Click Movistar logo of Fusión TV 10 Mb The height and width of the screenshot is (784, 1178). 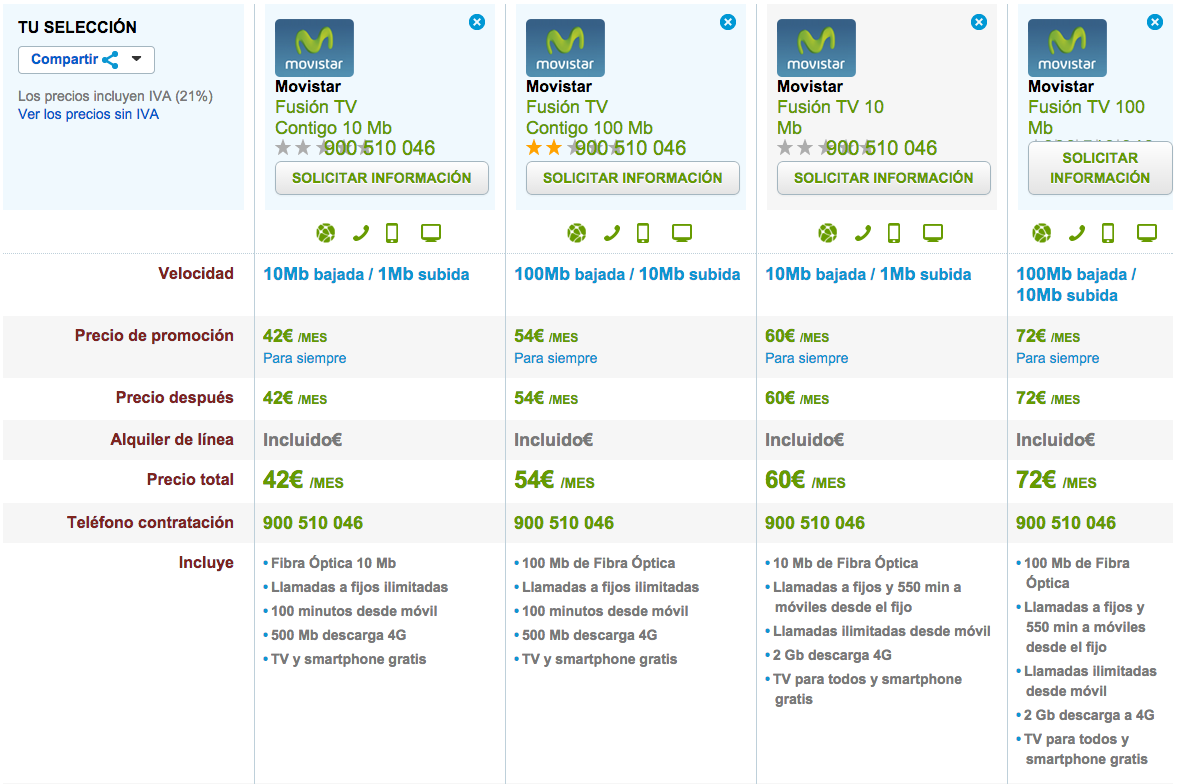click(x=816, y=48)
